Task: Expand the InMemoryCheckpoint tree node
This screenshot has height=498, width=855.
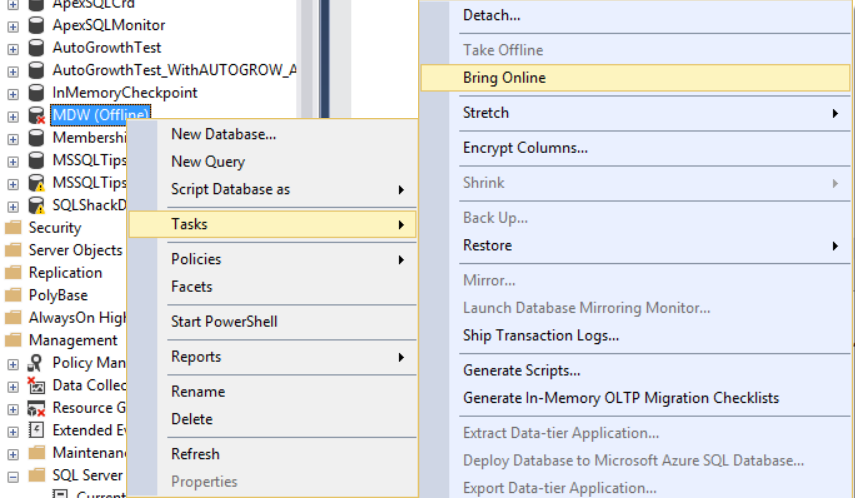Action: pyautogui.click(x=13, y=92)
